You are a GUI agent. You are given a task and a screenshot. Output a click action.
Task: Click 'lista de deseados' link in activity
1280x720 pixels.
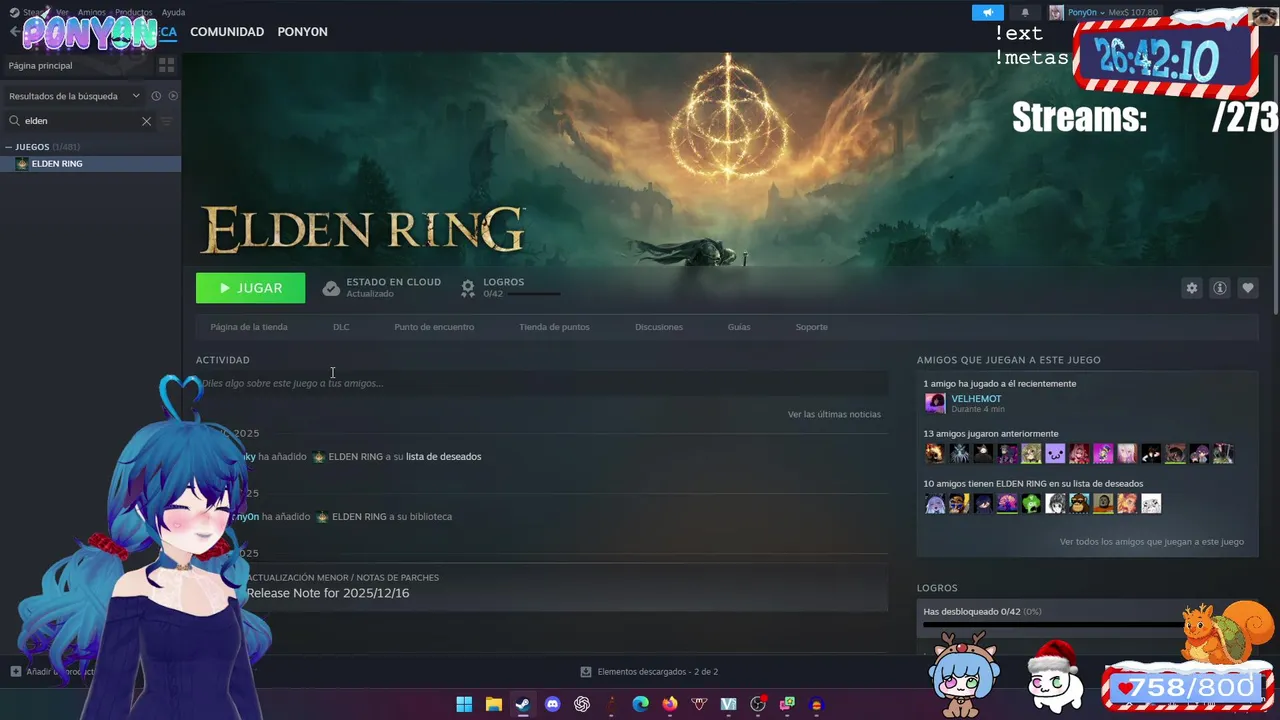[x=443, y=457]
